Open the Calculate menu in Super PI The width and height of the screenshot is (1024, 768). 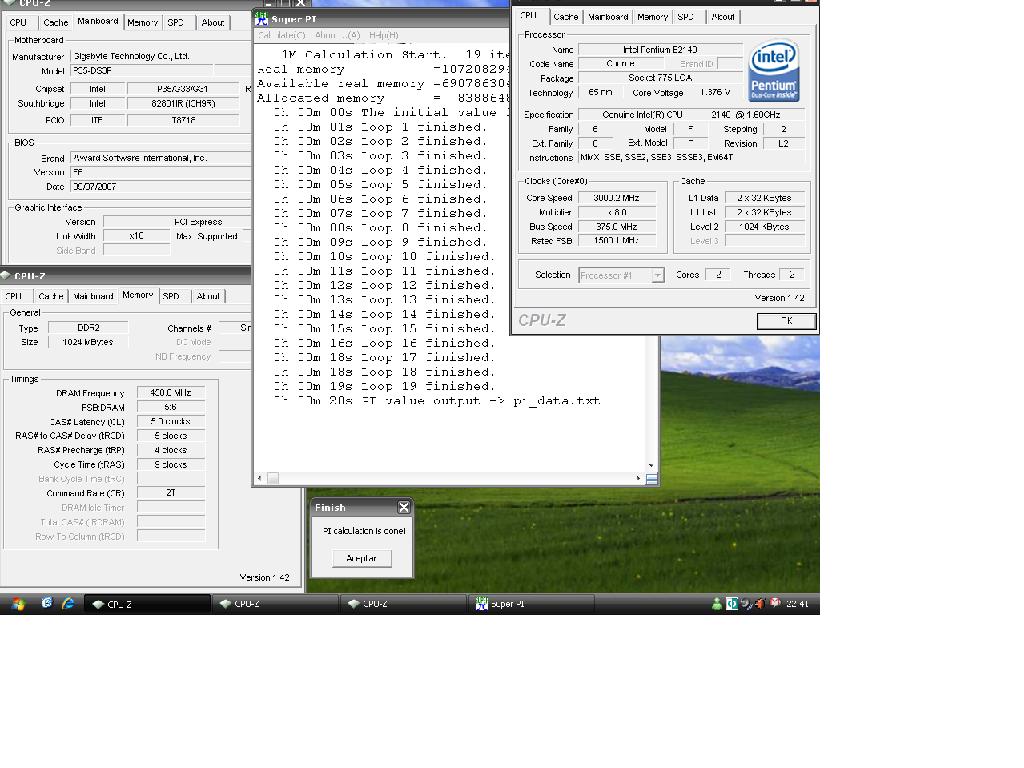point(281,35)
